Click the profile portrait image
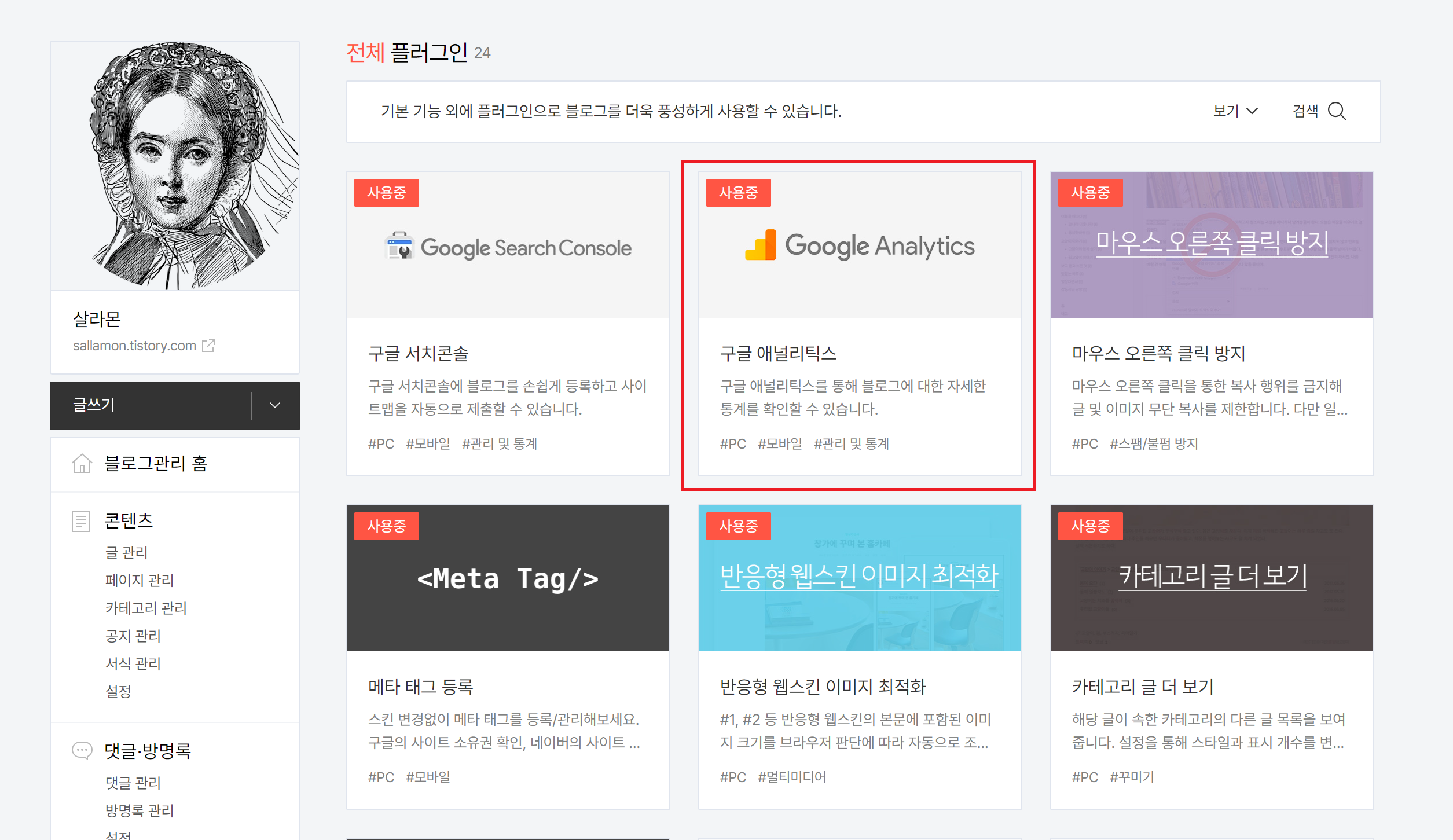This screenshot has width=1453, height=840. (x=175, y=166)
